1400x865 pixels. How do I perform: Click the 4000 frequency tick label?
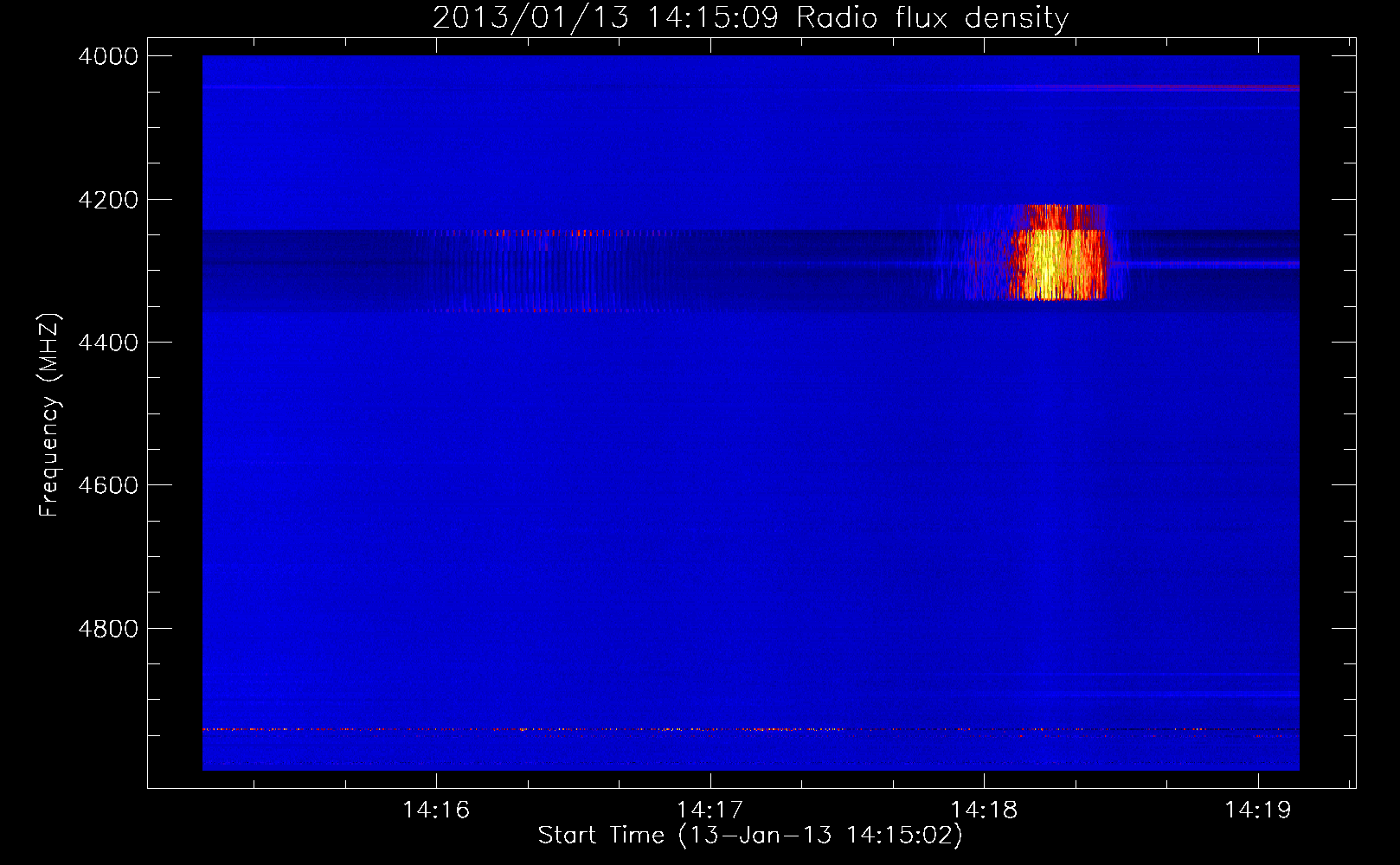[x=108, y=56]
